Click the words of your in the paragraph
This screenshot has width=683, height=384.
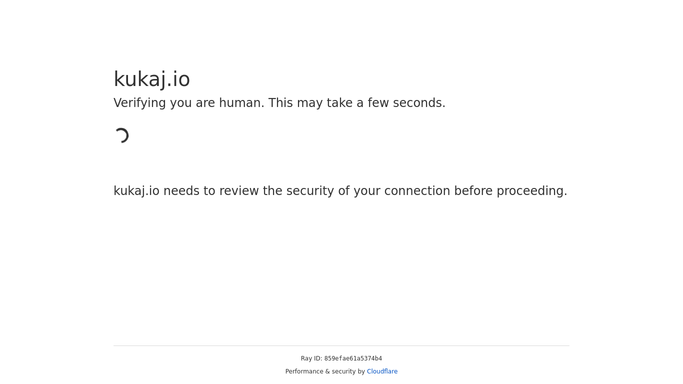[359, 191]
